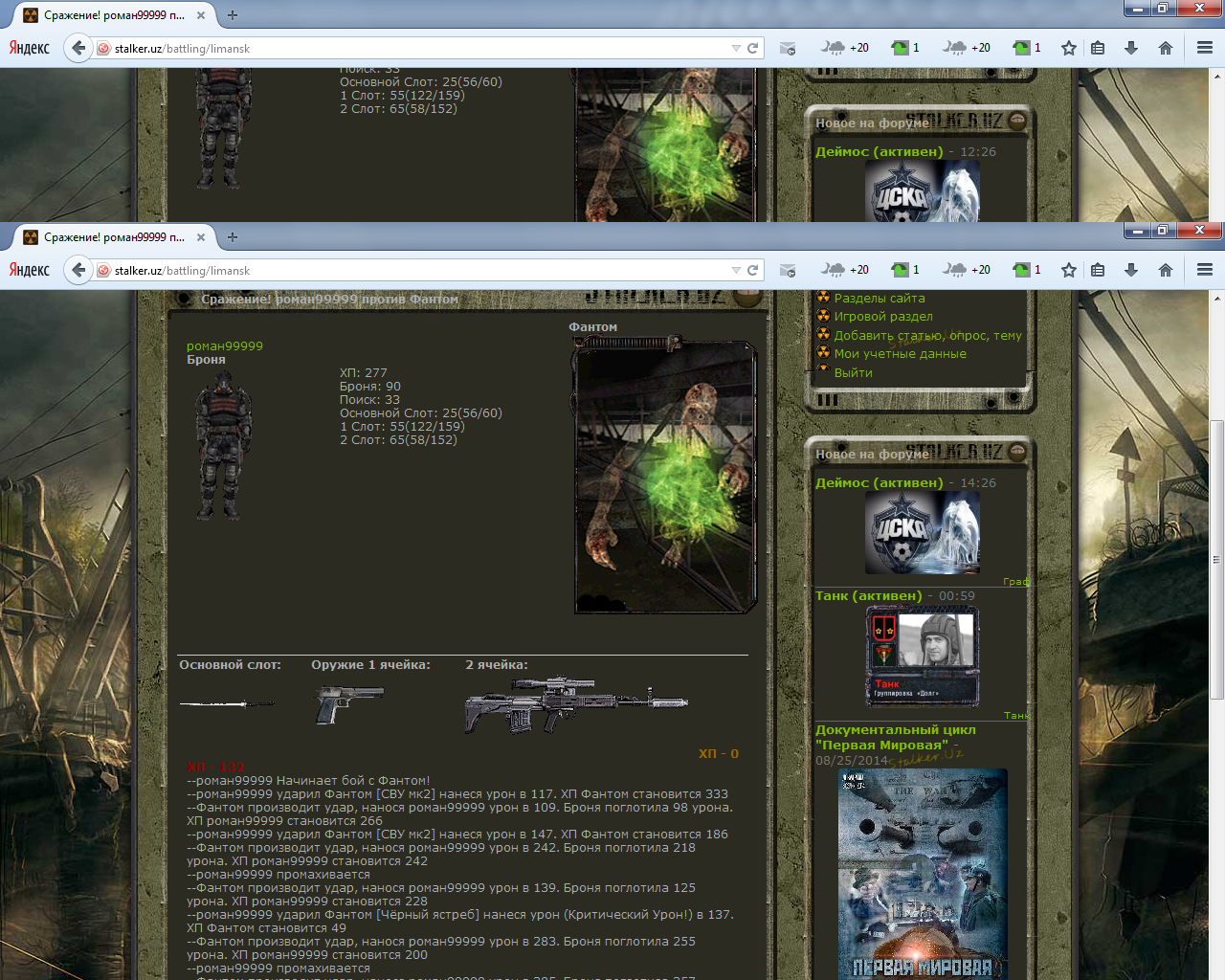Open the Первая Мировая poster thumbnail
Image resolution: width=1225 pixels, height=980 pixels.
point(922,873)
